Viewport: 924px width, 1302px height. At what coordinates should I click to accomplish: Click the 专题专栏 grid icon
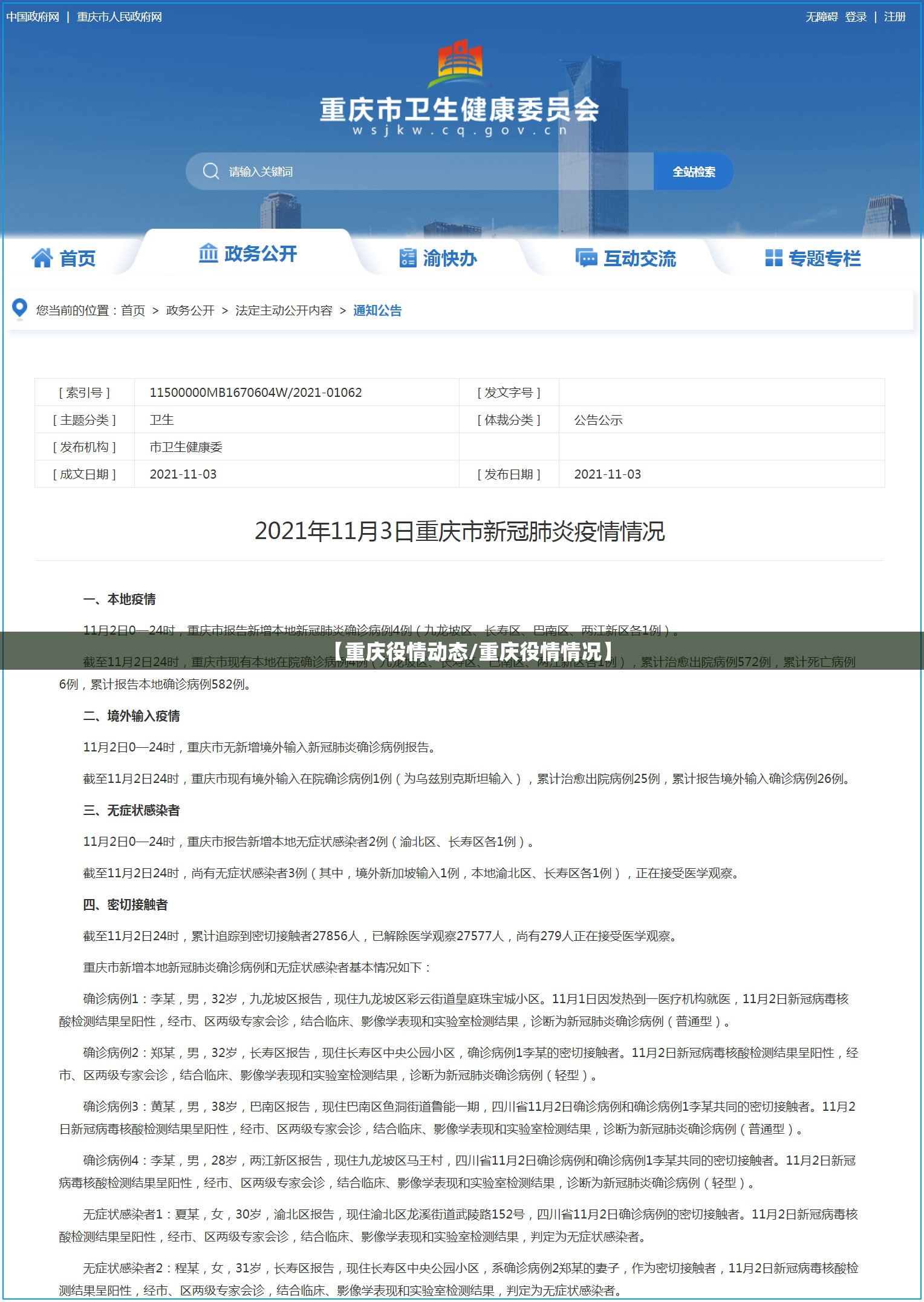click(x=773, y=258)
